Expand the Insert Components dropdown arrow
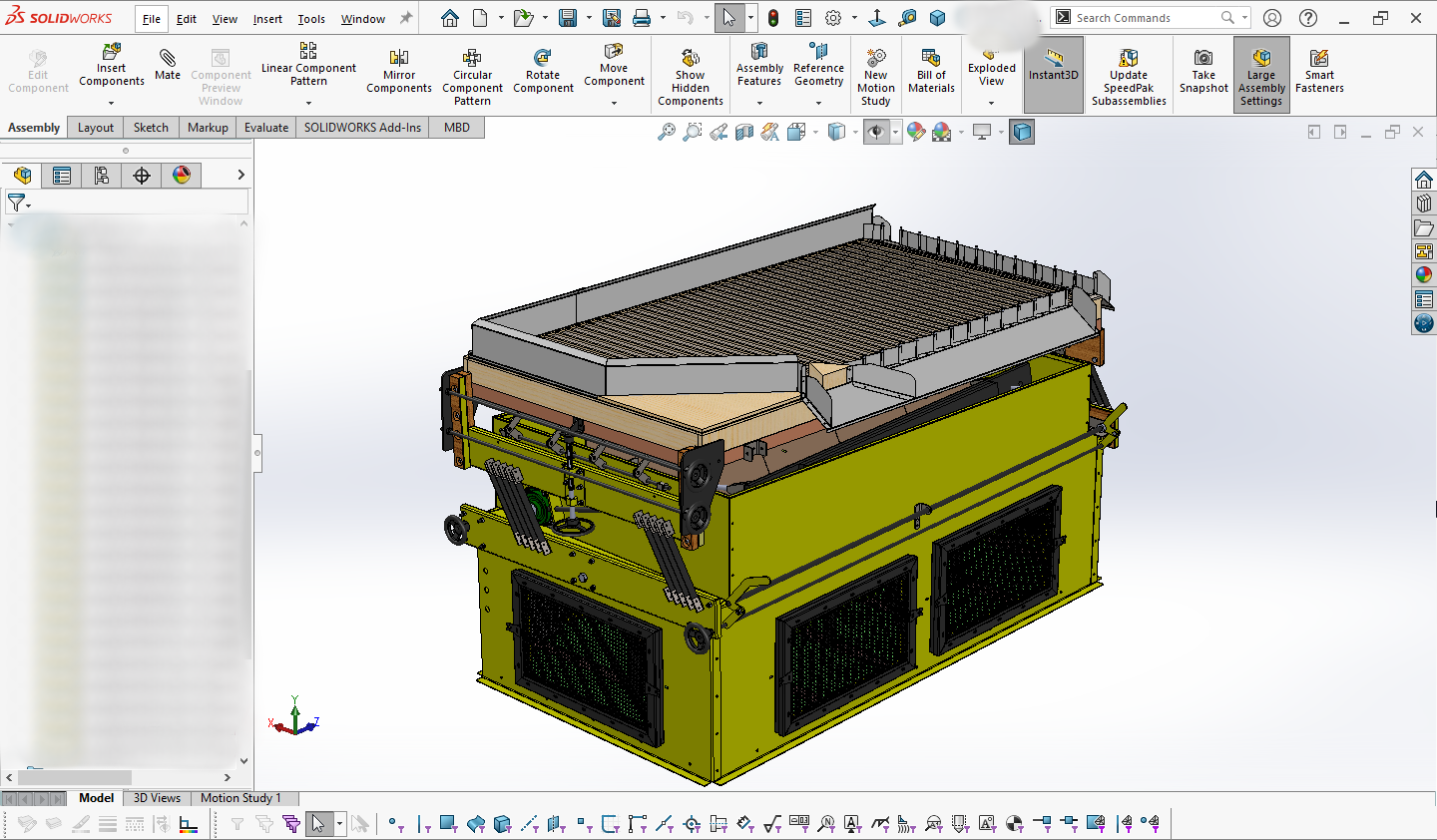This screenshot has width=1437, height=840. (112, 103)
